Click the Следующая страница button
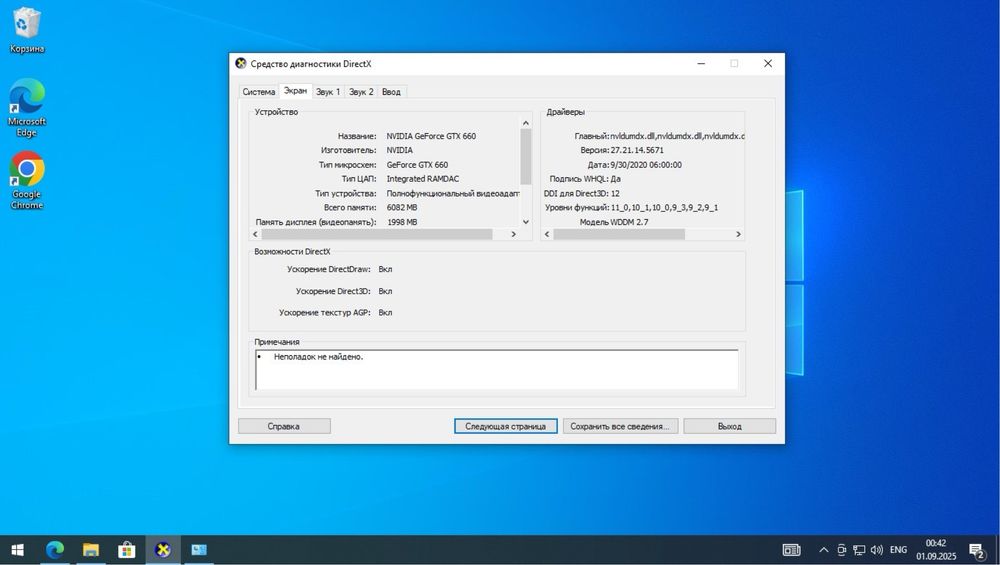The image size is (1000, 565). coord(505,426)
